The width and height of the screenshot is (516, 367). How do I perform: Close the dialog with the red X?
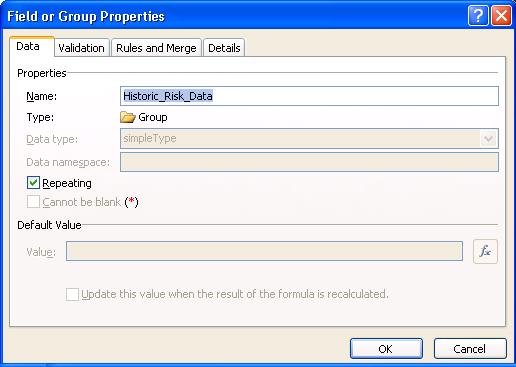(x=501, y=16)
